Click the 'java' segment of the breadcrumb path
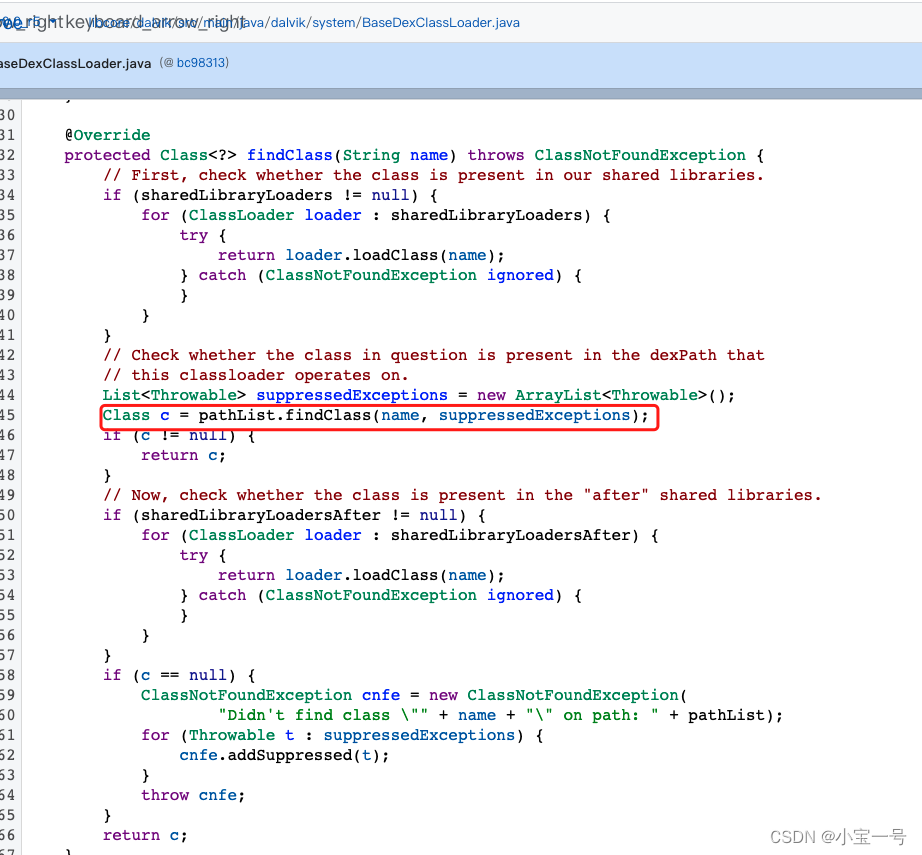922x855 pixels. [x=252, y=23]
